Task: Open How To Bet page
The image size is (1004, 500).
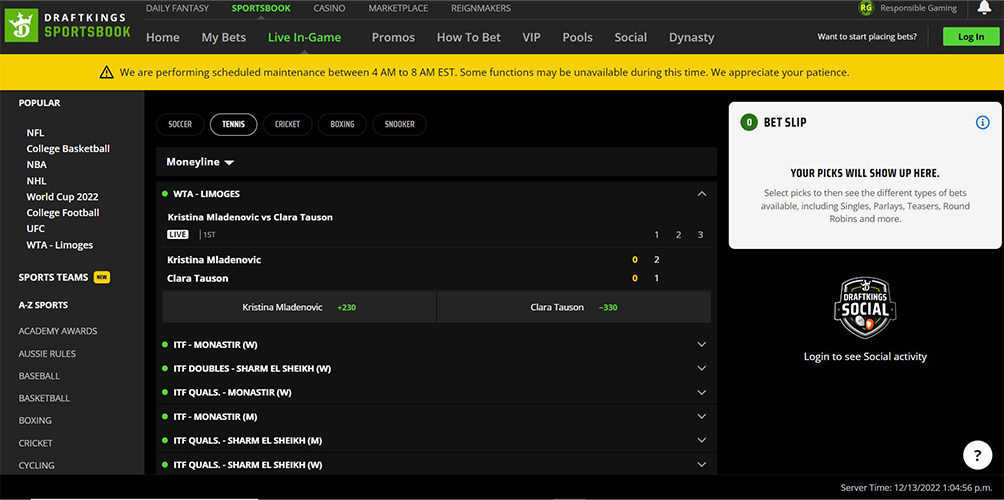Action: point(469,37)
